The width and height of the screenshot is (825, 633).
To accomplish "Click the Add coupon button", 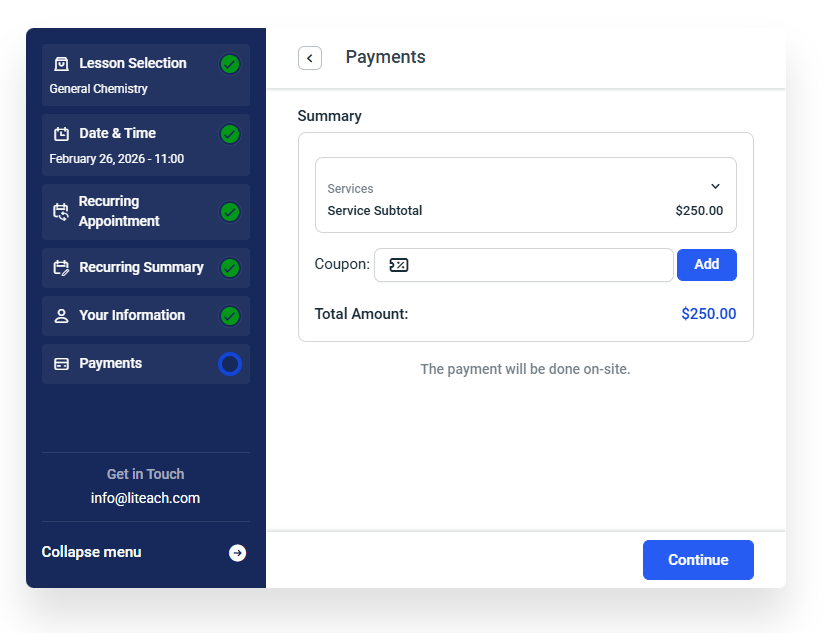I will [707, 265].
